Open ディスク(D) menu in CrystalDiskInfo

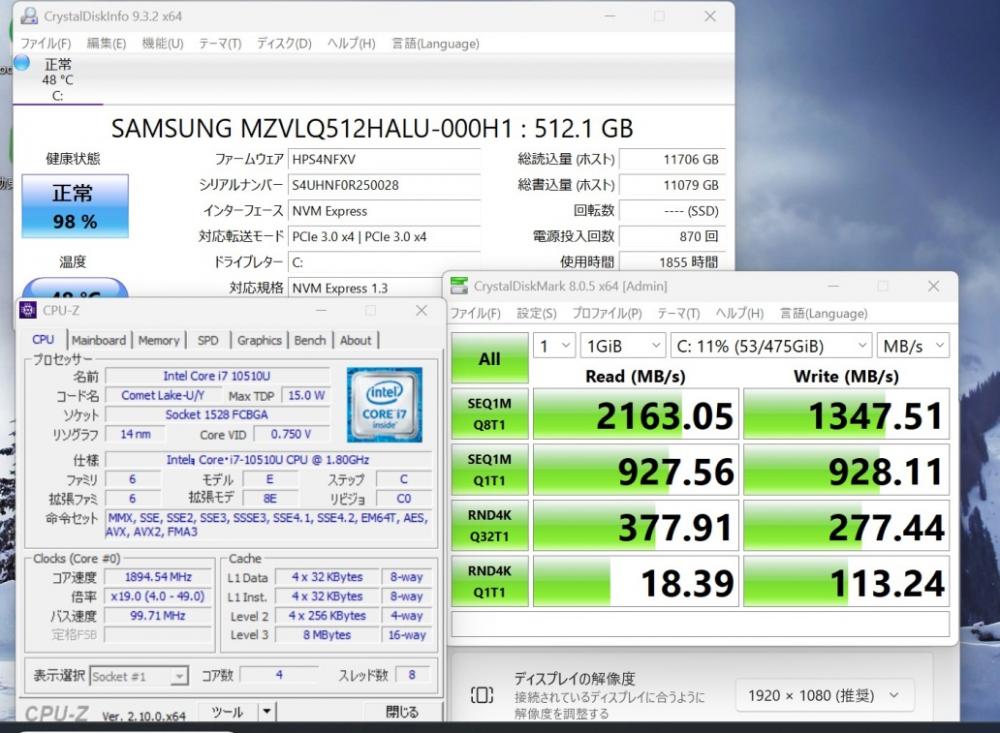(x=284, y=43)
